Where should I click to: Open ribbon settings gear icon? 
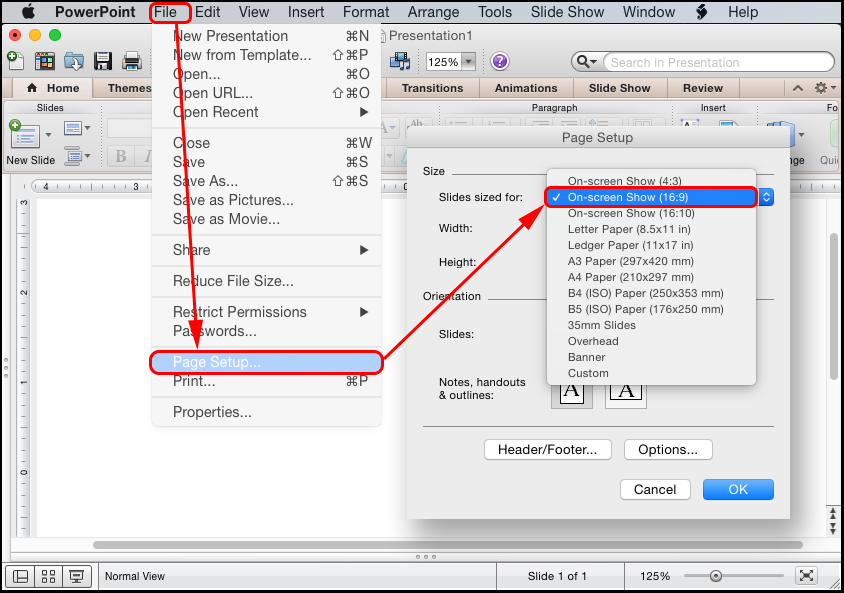(x=821, y=88)
